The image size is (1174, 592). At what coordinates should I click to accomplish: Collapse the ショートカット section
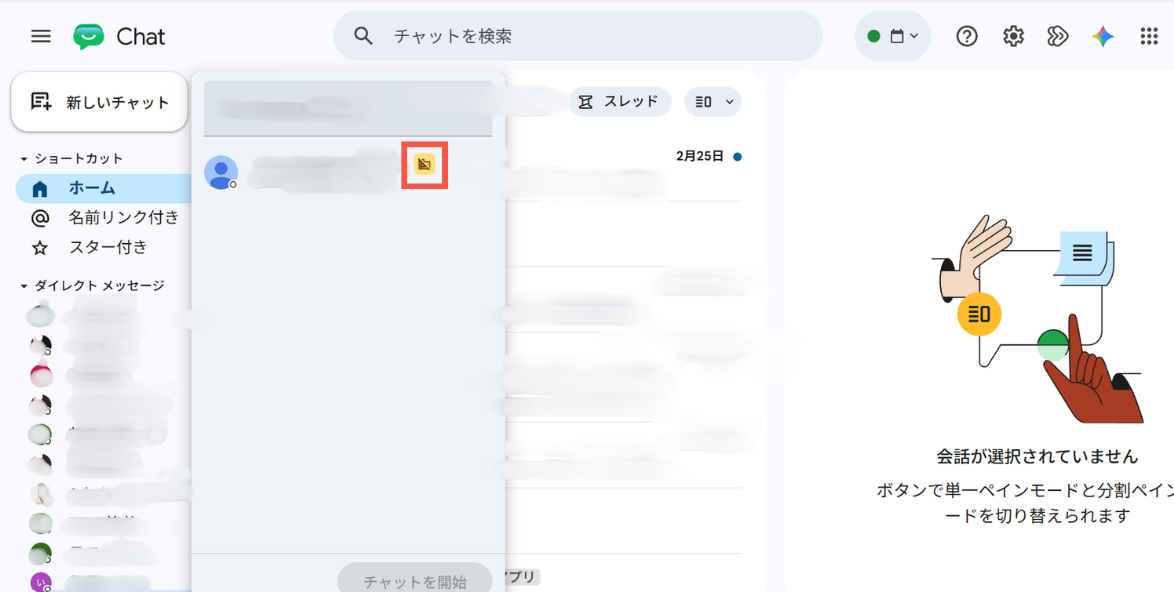click(24, 159)
